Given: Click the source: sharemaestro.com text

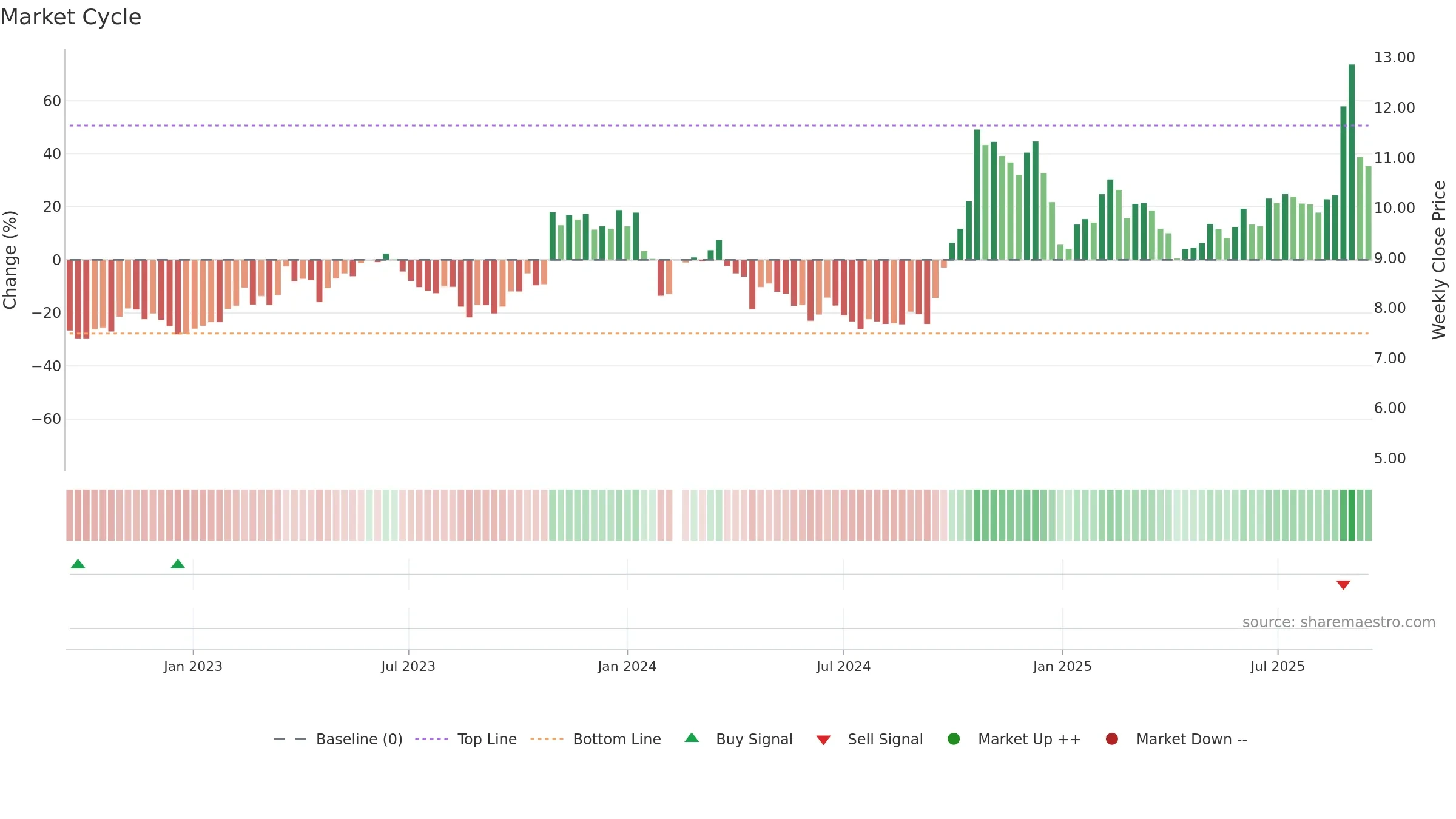Looking at the screenshot, I should click(1339, 622).
